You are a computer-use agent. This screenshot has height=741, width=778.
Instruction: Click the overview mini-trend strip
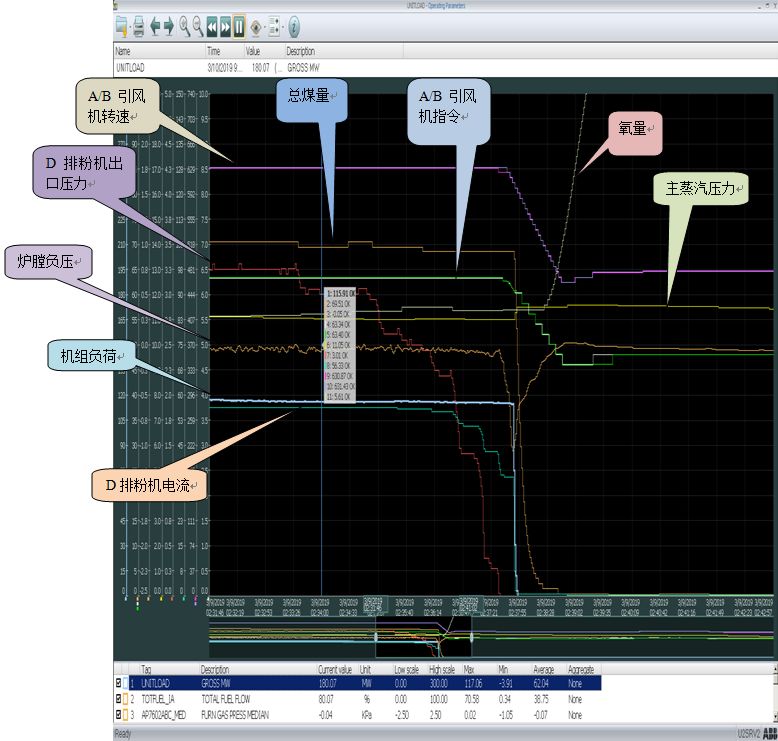[491, 637]
